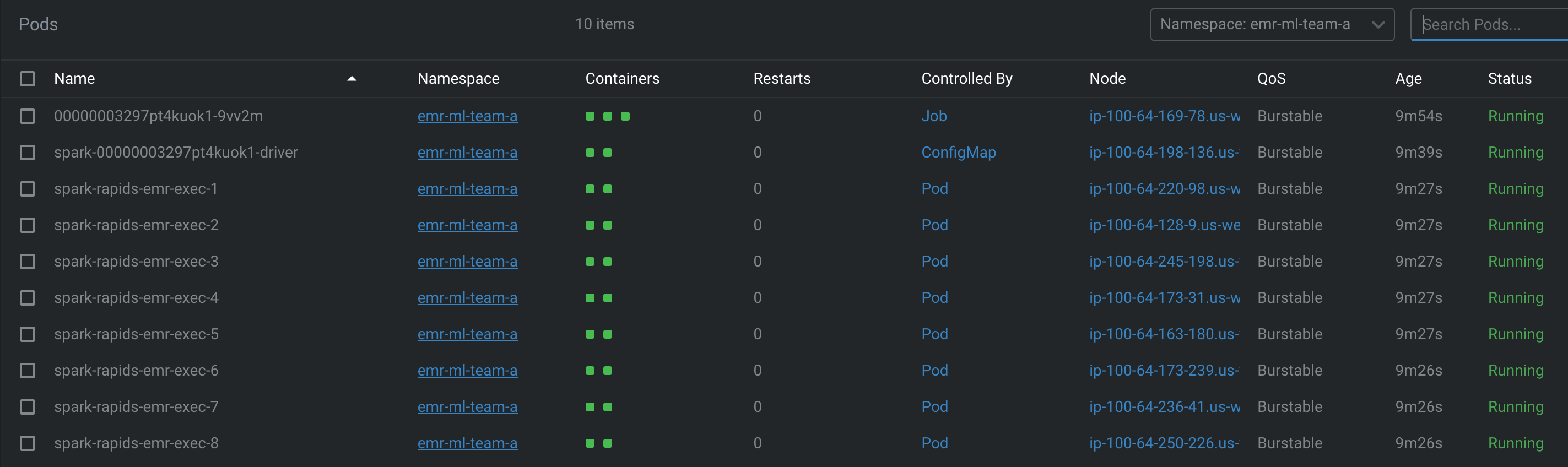Click first container indicator of 00000003297pt4kuok1-9vv2m
Screen dimensions: 1568x467
click(590, 116)
